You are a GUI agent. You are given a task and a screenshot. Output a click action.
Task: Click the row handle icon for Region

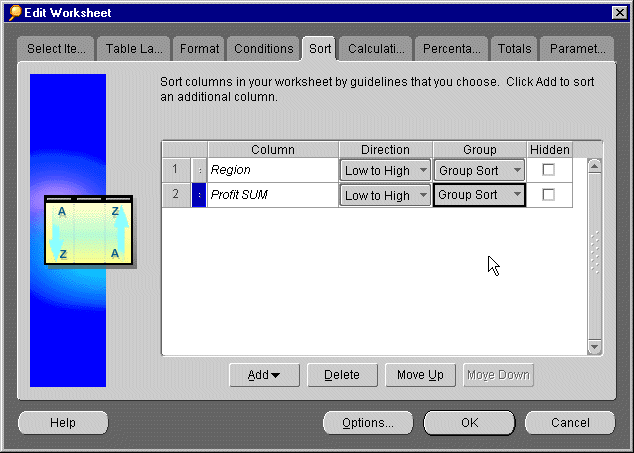pos(199,170)
